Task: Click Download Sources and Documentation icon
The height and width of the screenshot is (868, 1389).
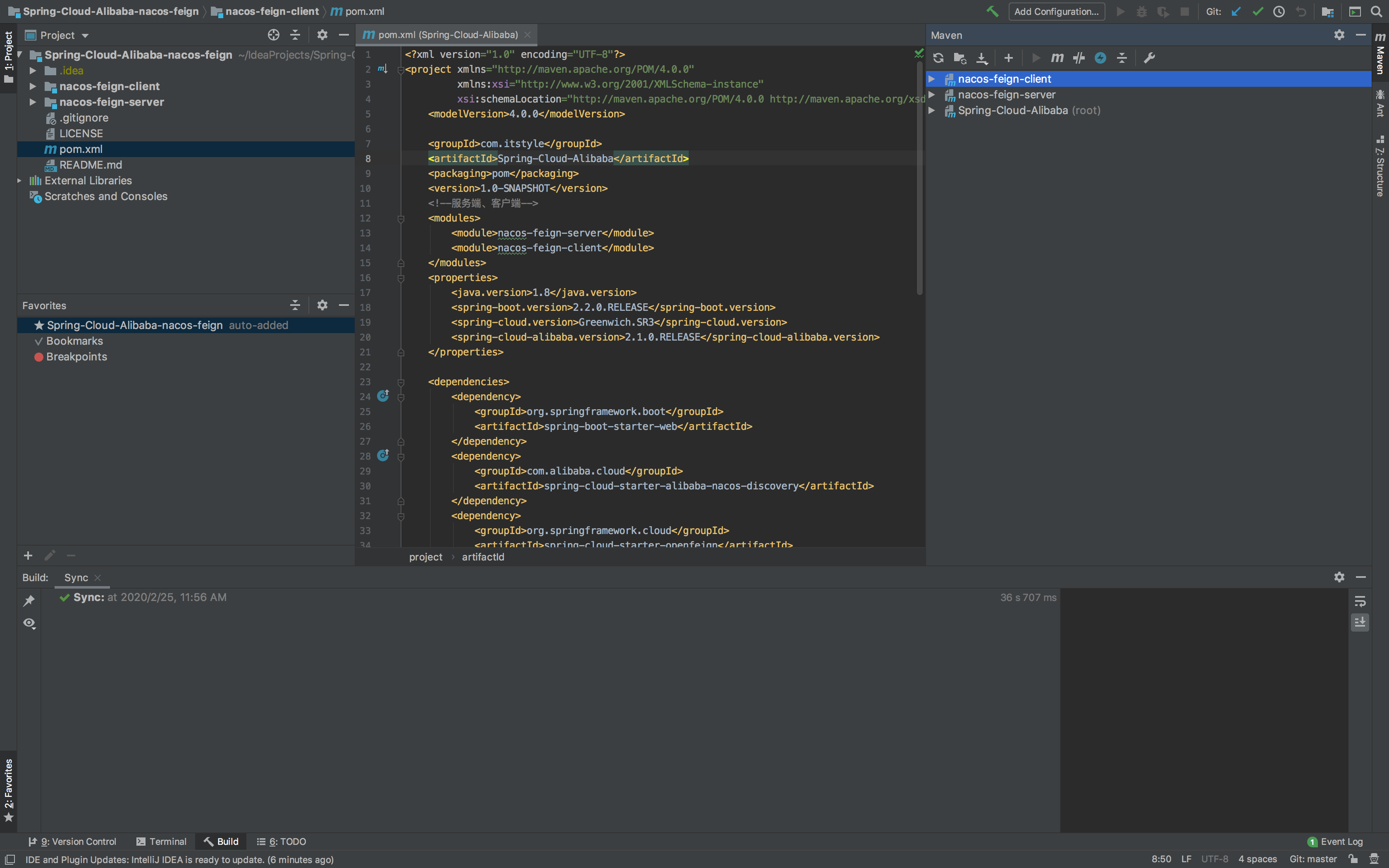Action: [982, 58]
